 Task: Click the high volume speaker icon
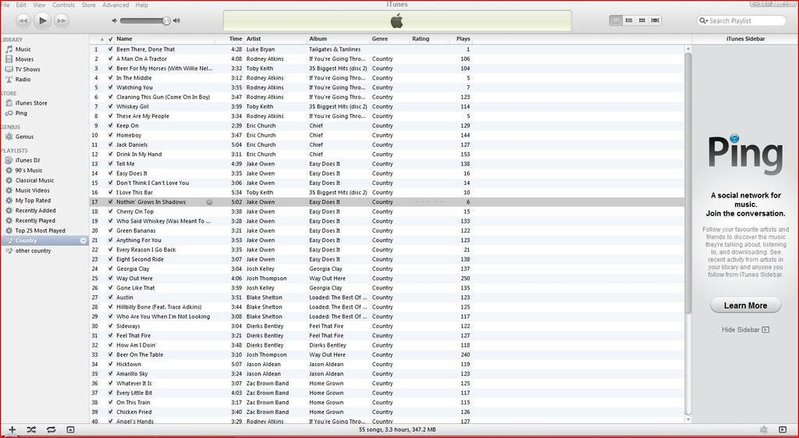point(176,21)
